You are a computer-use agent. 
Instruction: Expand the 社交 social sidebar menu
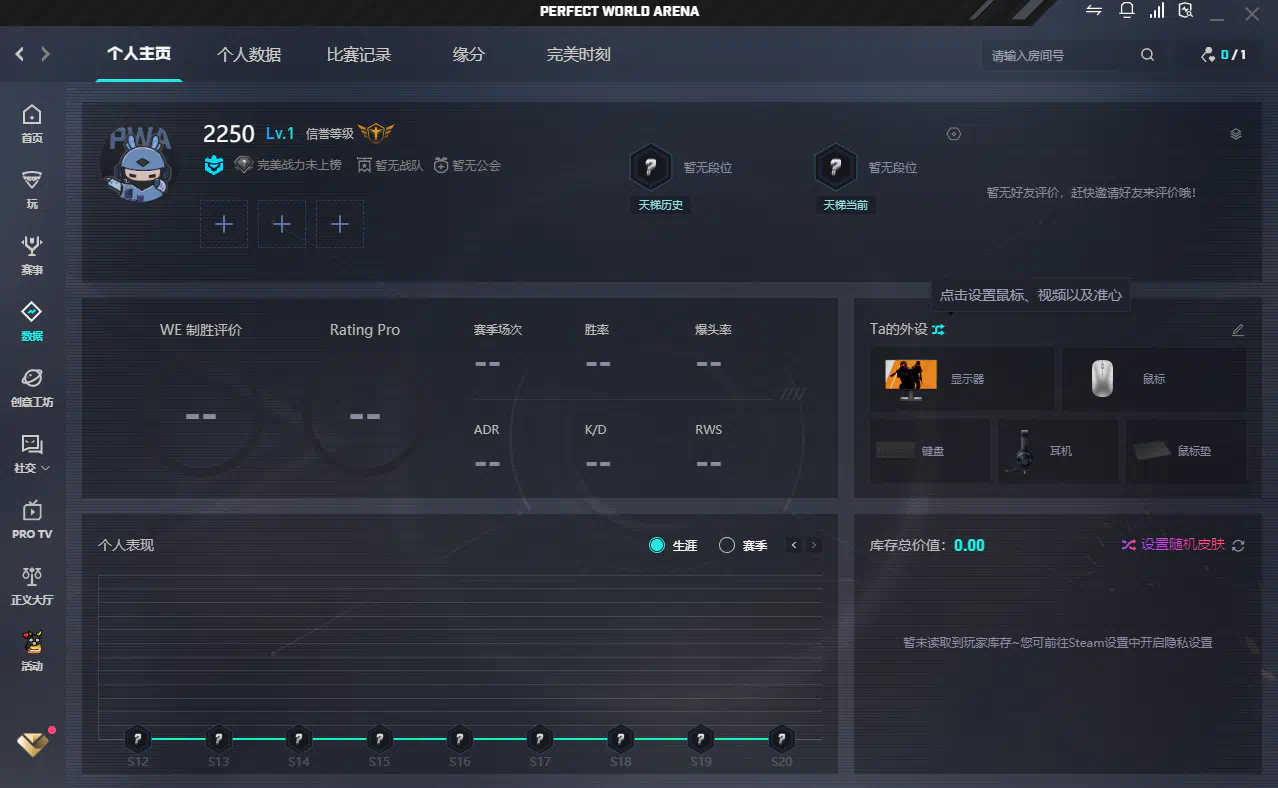[x=32, y=454]
